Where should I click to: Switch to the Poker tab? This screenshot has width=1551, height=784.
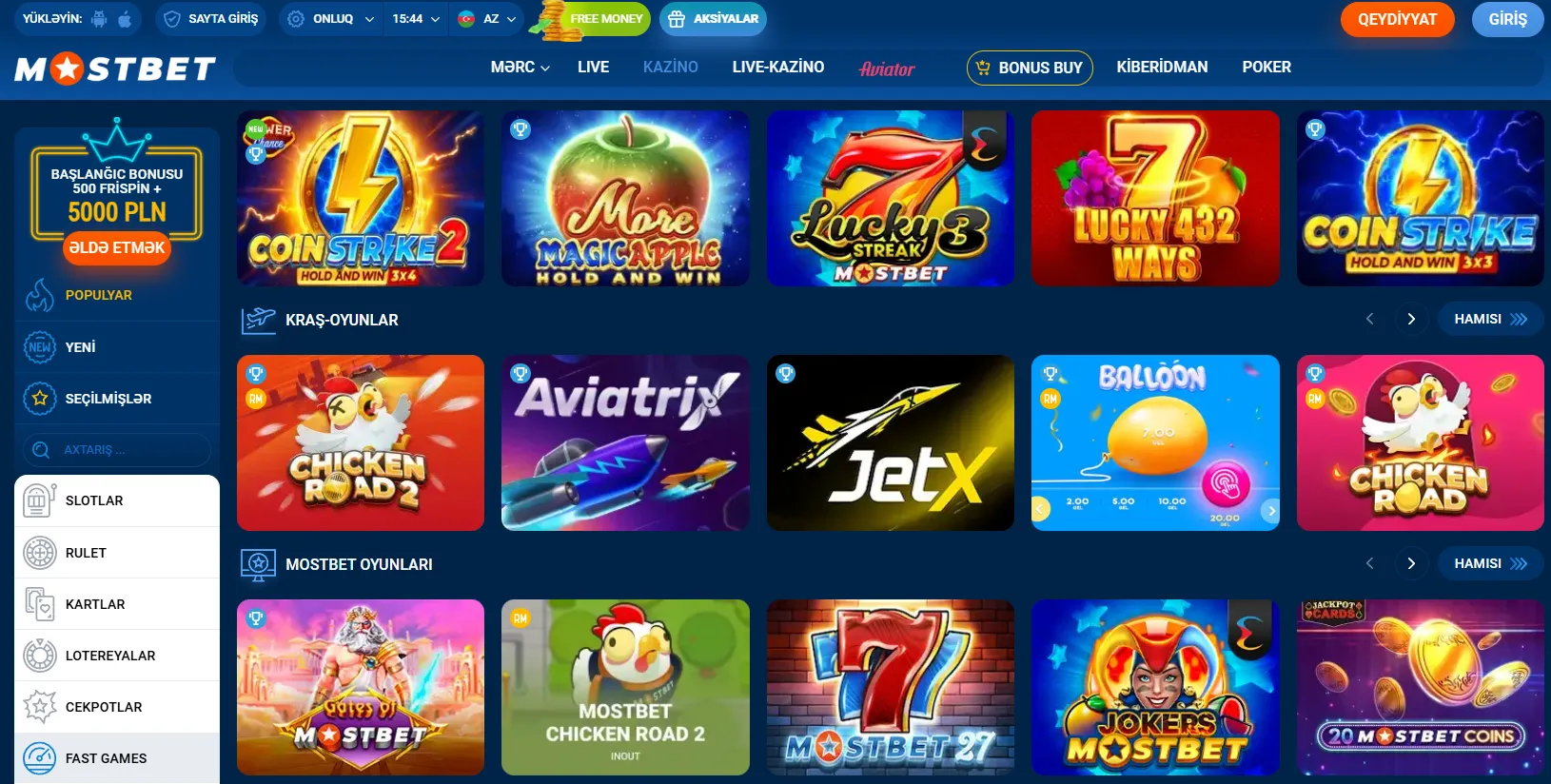(x=1266, y=68)
